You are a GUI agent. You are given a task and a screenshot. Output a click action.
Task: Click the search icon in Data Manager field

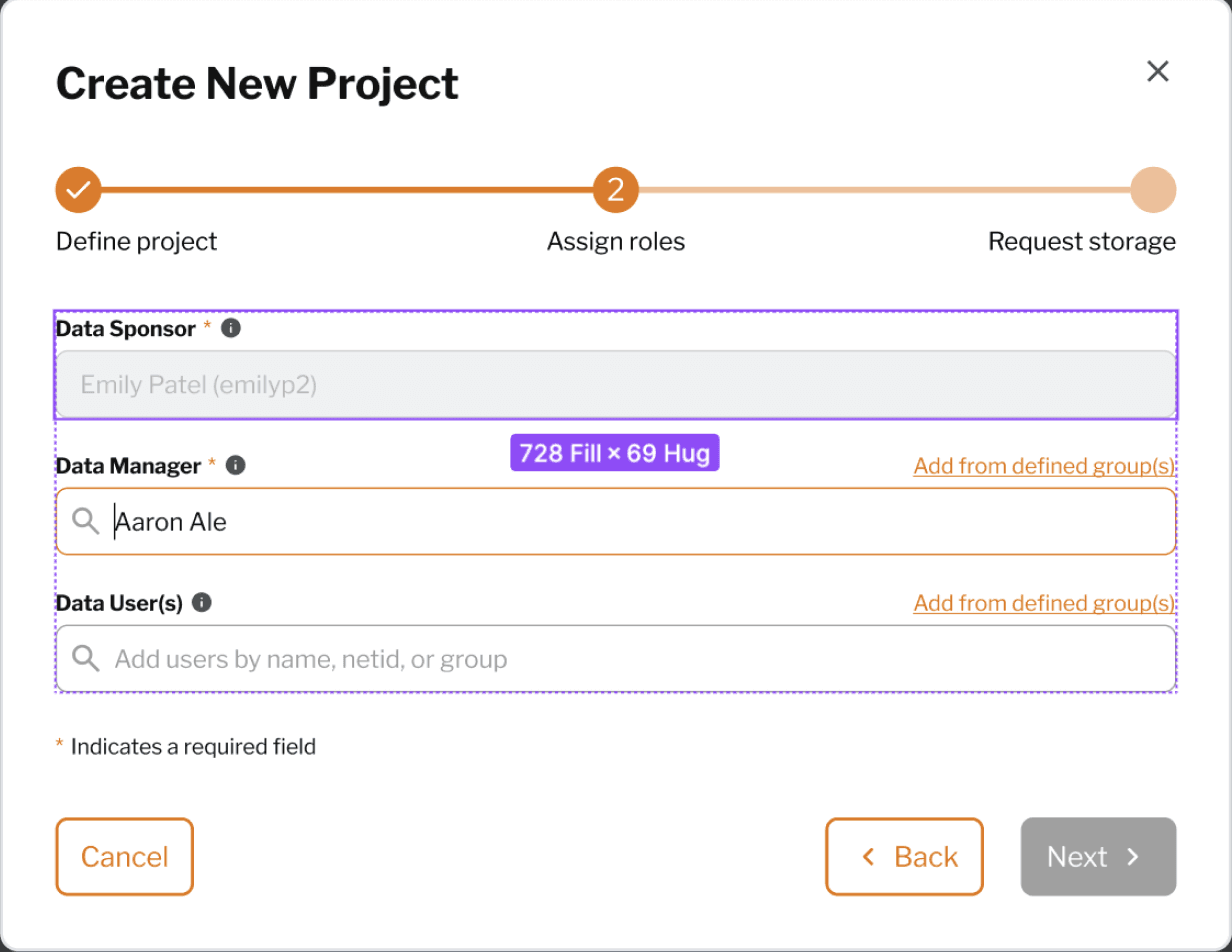tap(86, 521)
